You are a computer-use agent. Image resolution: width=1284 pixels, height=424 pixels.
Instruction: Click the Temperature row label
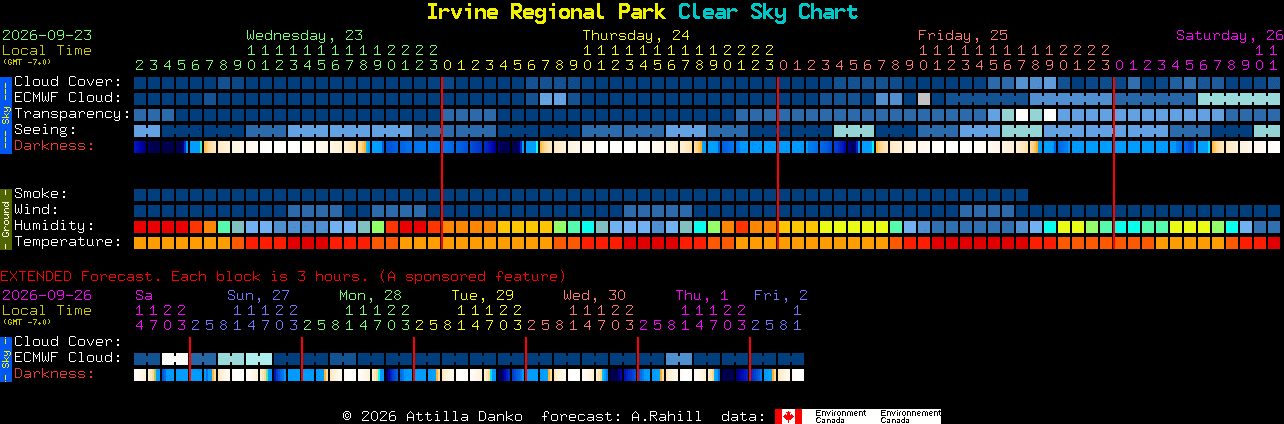coord(68,242)
